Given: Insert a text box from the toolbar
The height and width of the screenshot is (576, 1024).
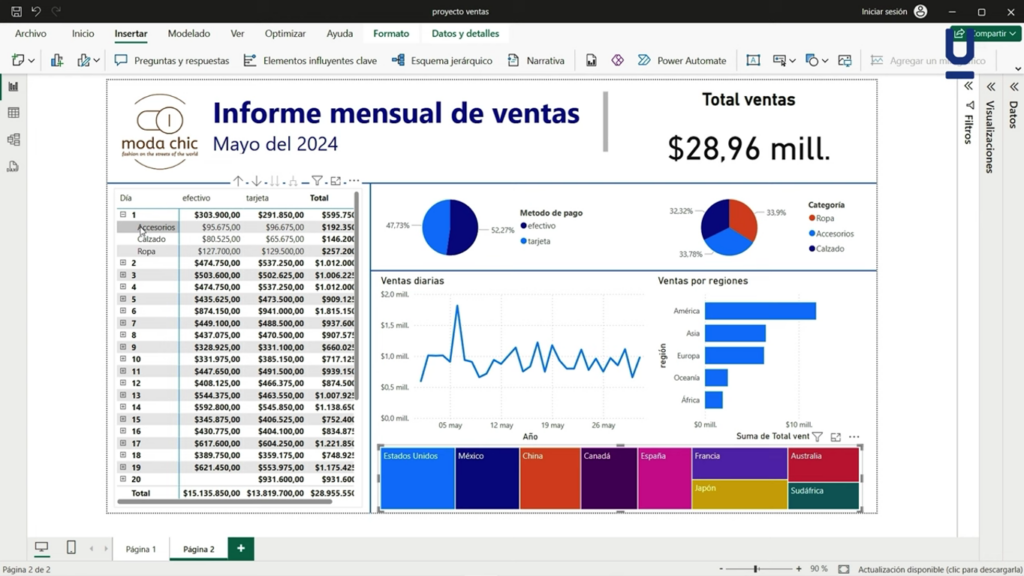Looking at the screenshot, I should pos(752,60).
